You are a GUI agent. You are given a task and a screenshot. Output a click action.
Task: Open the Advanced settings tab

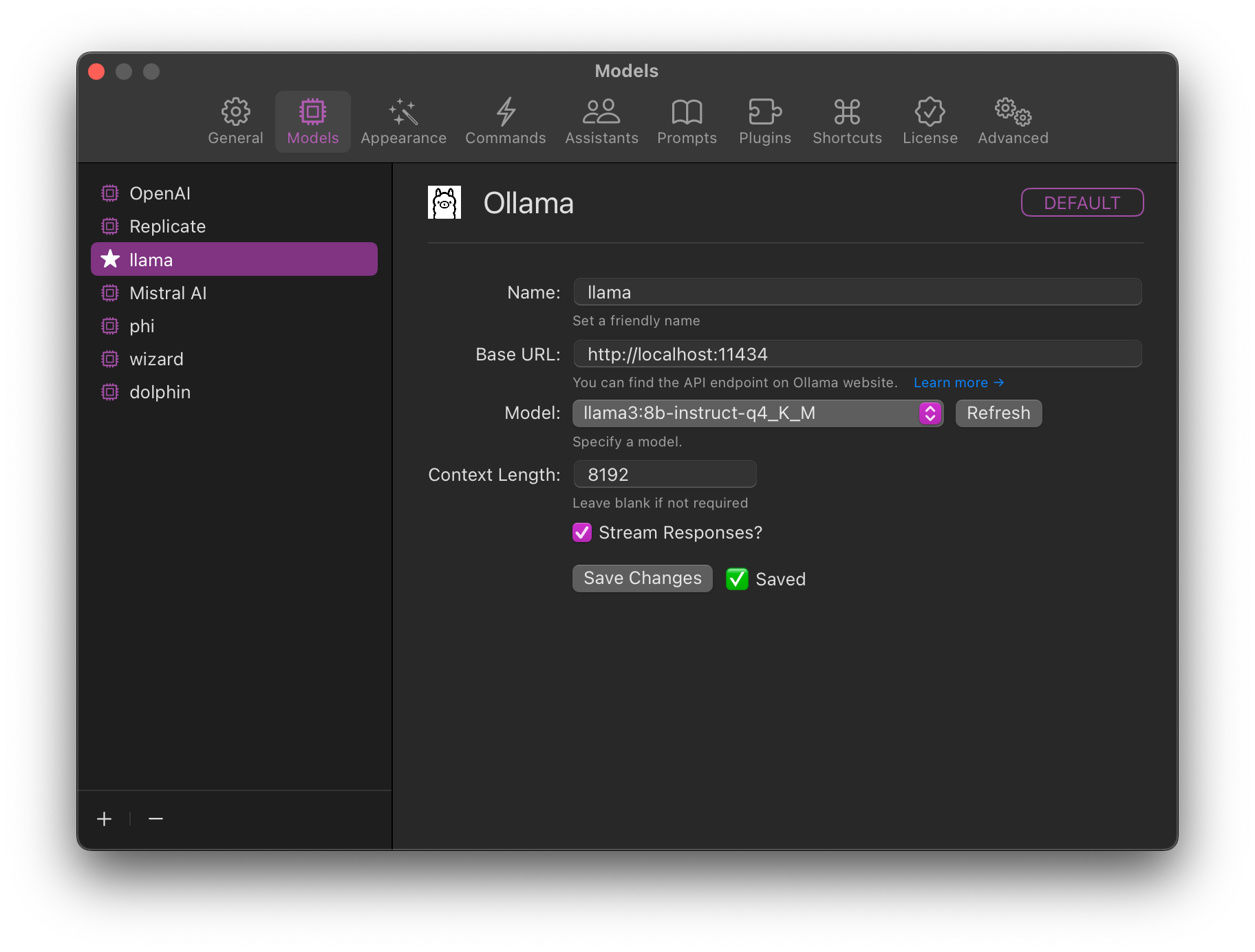1013,122
